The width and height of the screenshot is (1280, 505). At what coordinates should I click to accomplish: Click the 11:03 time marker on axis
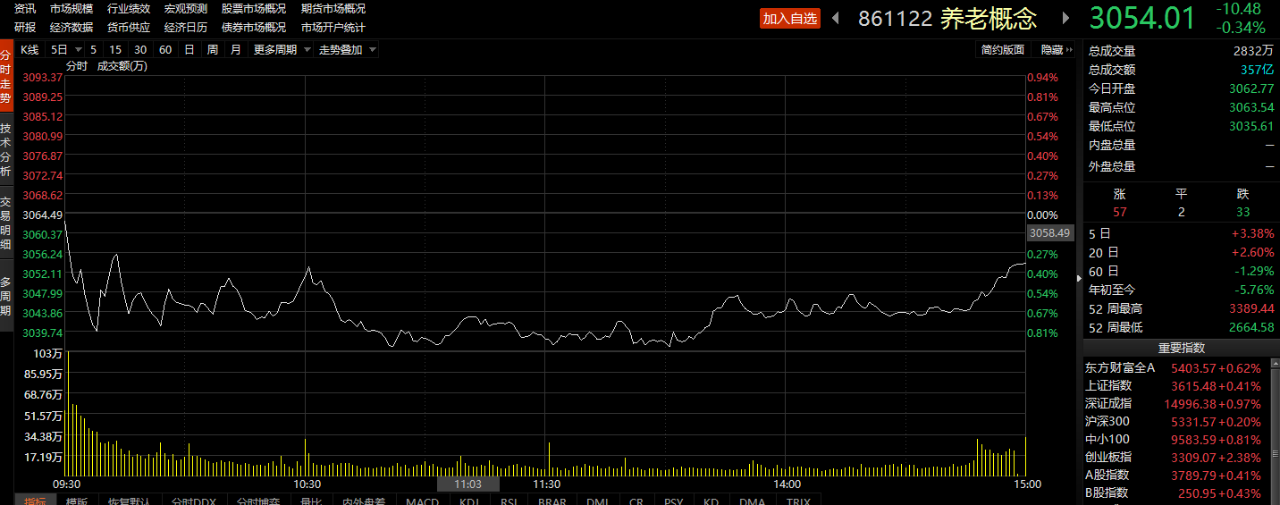[467, 484]
